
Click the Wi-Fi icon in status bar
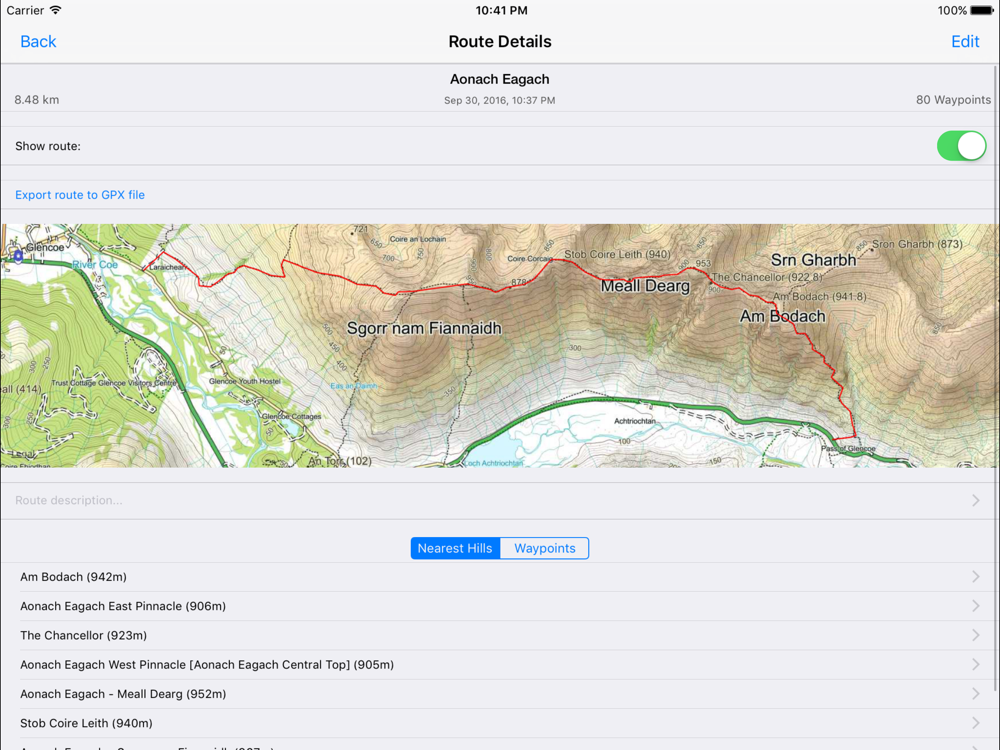tap(55, 10)
